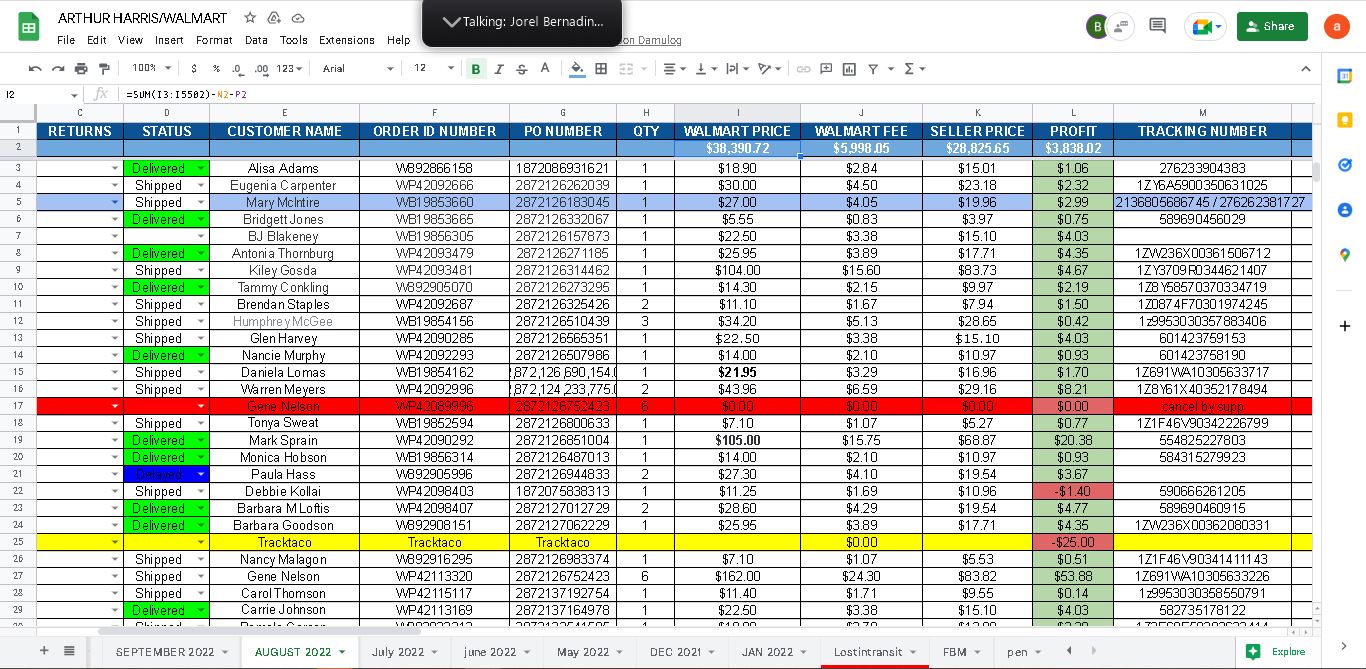Viewport: 1366px width, 669px height.
Task: Click the Undo icon in toolbar
Action: (36, 69)
